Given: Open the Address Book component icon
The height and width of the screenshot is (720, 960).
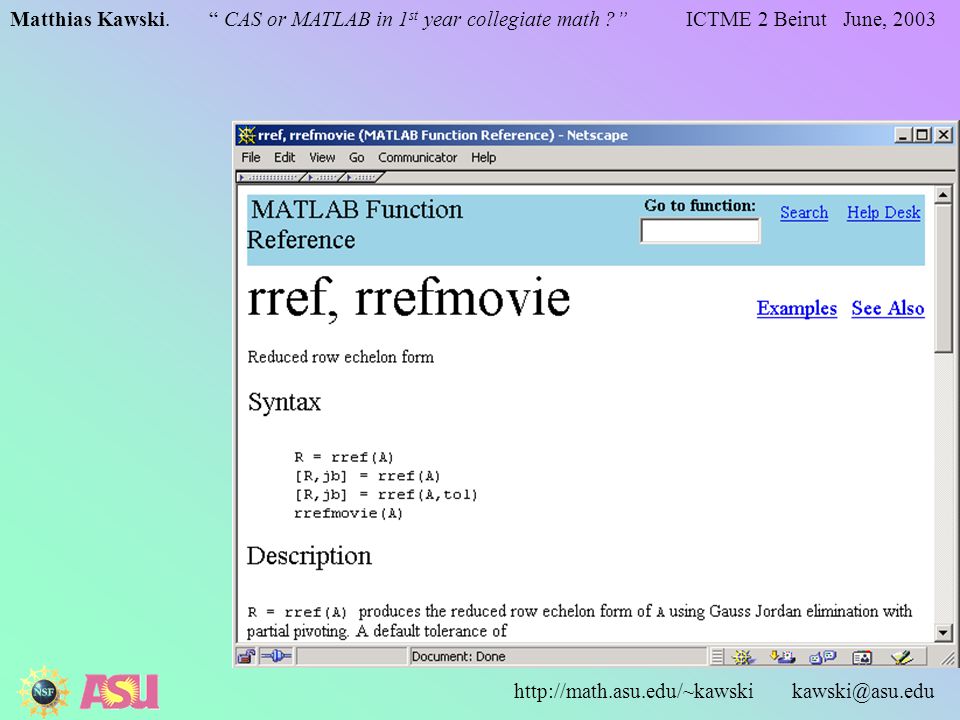Looking at the screenshot, I should coord(862,657).
